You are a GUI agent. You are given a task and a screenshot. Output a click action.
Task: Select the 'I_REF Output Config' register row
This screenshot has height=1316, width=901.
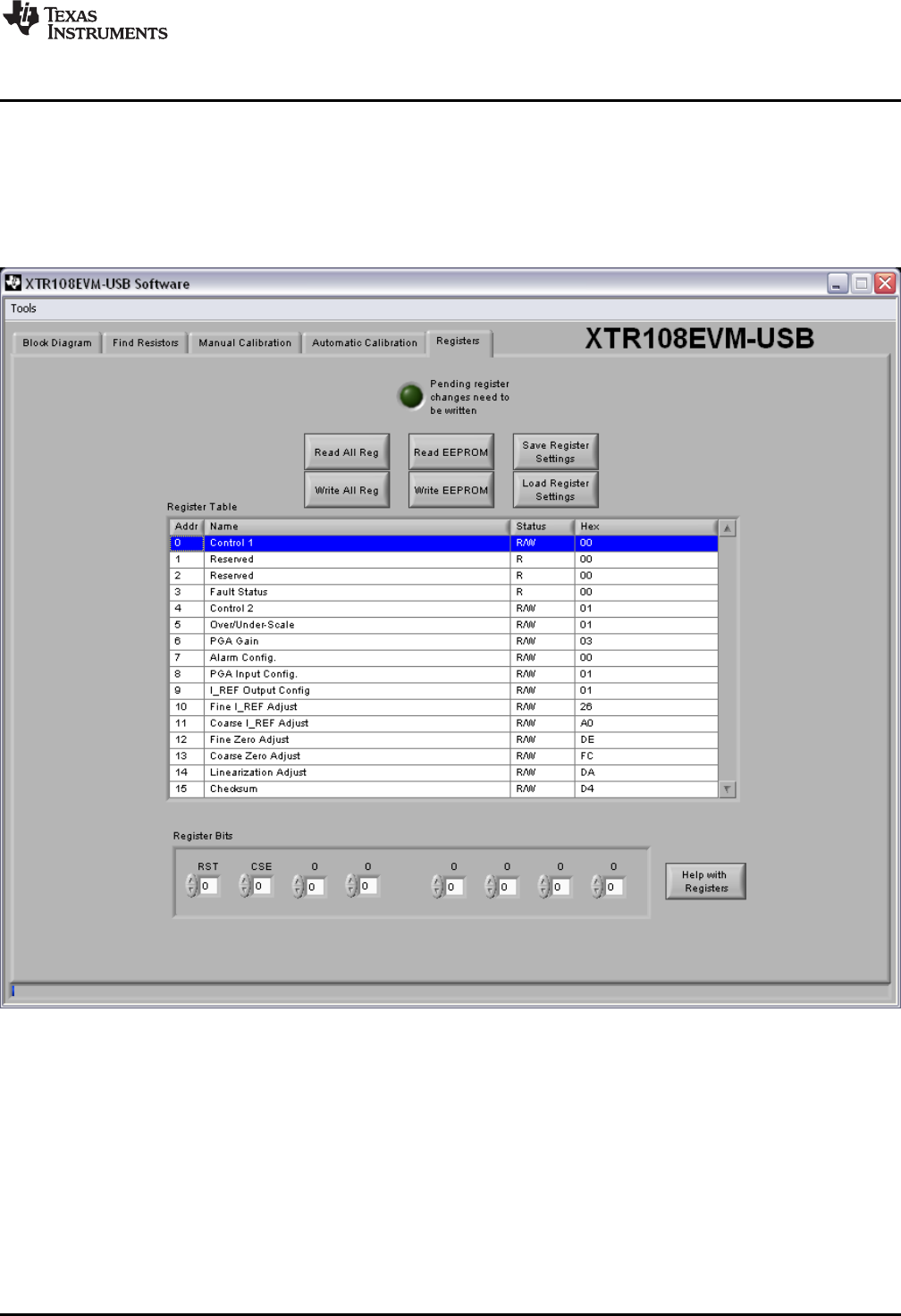point(444,691)
